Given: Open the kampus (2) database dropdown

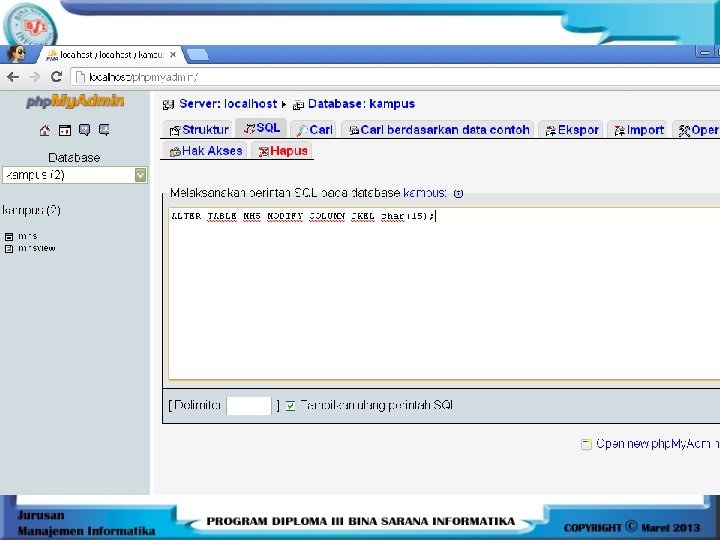Looking at the screenshot, I should click(x=74, y=175).
